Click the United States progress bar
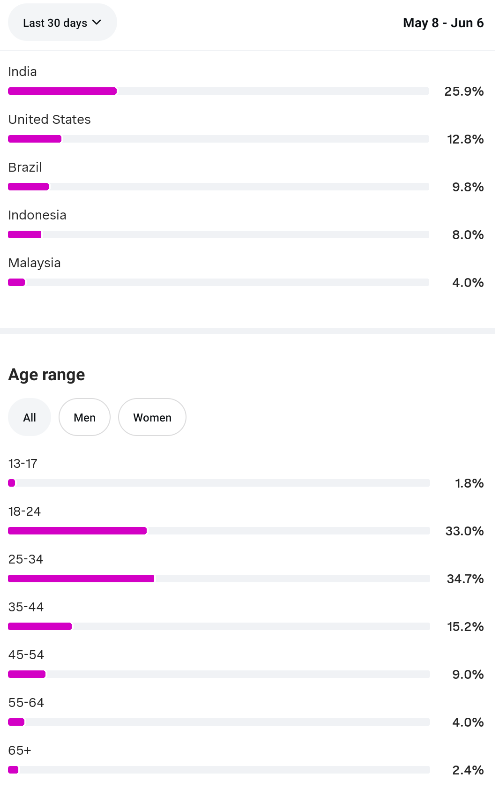Viewport: 495px width, 785px height. coord(218,139)
